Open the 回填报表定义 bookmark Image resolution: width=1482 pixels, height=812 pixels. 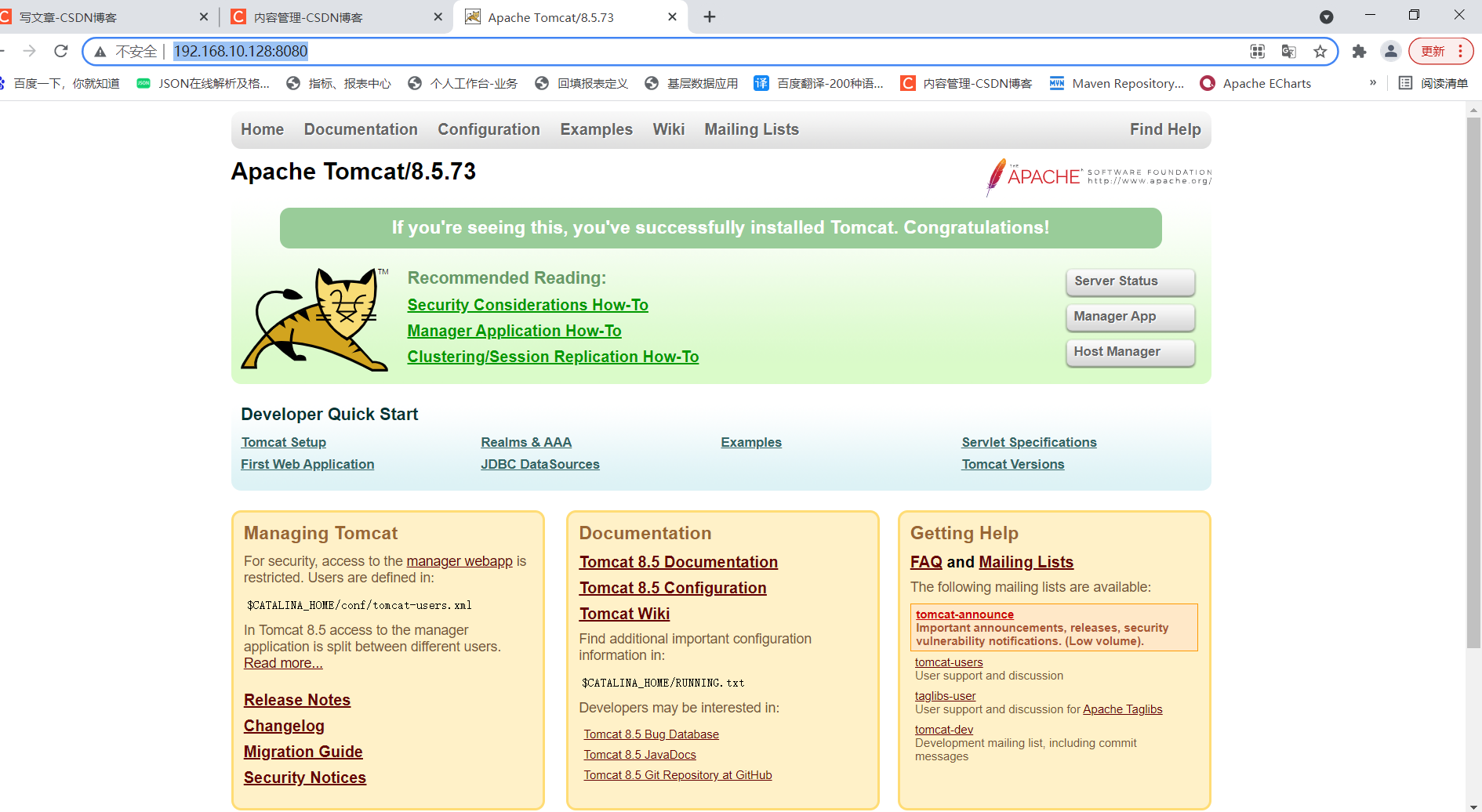[582, 83]
